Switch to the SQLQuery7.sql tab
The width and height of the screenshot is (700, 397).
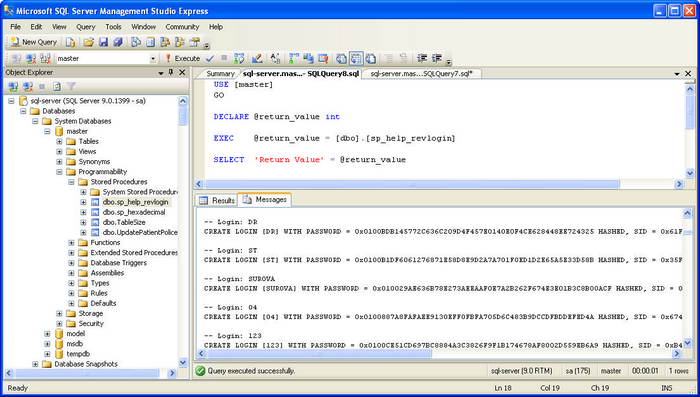coord(421,74)
